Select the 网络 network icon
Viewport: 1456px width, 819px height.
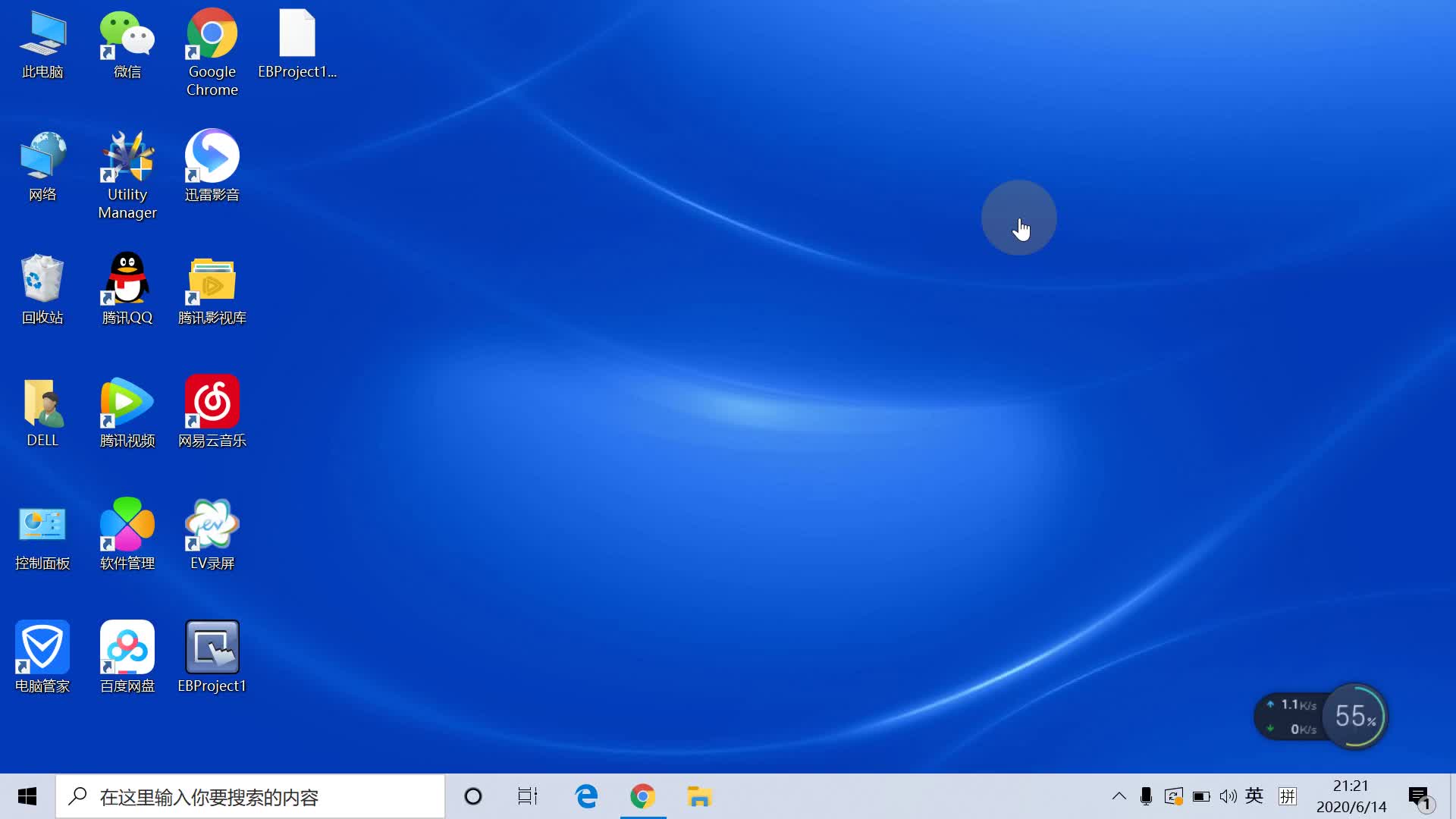pyautogui.click(x=42, y=167)
